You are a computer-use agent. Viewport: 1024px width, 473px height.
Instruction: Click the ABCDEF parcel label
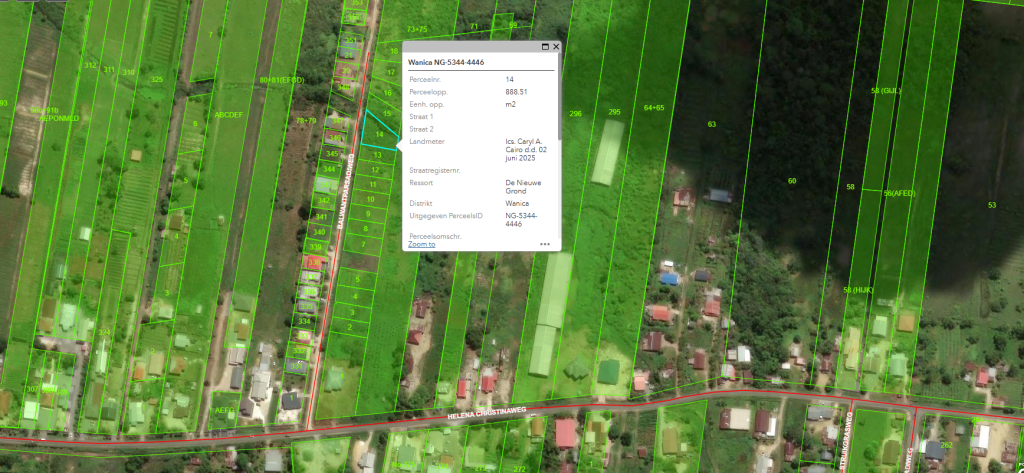[x=228, y=115]
